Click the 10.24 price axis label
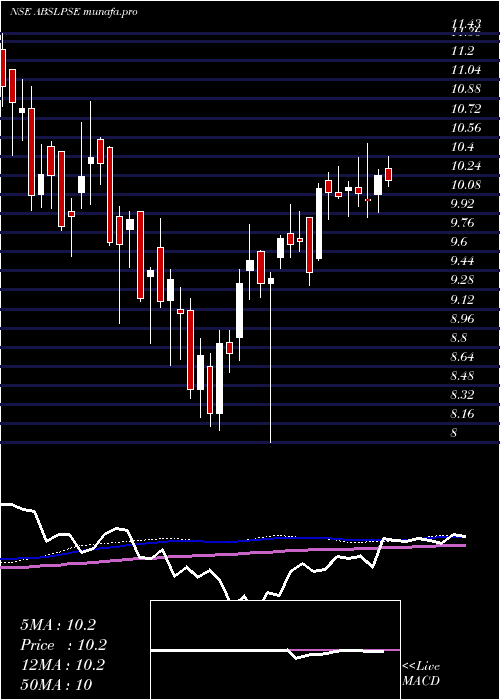Screen dimensions: 500x700 point(466,166)
